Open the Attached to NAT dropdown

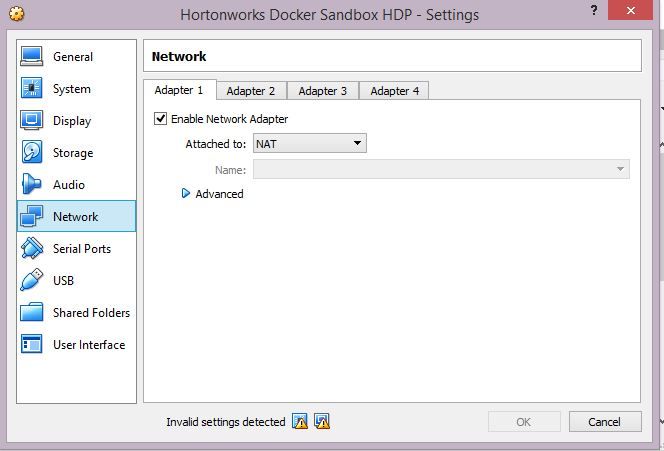tap(310, 144)
